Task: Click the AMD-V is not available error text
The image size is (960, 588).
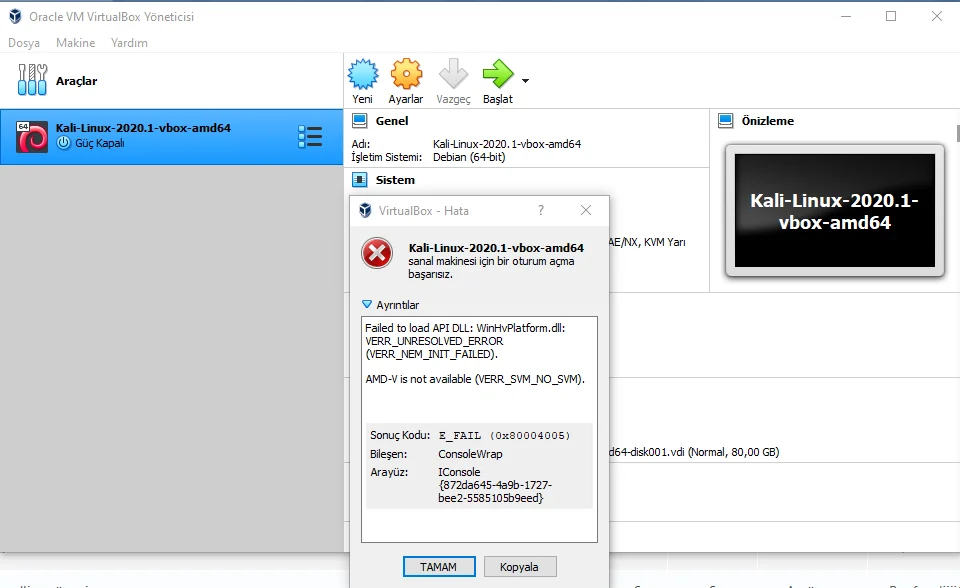Action: tap(475, 379)
